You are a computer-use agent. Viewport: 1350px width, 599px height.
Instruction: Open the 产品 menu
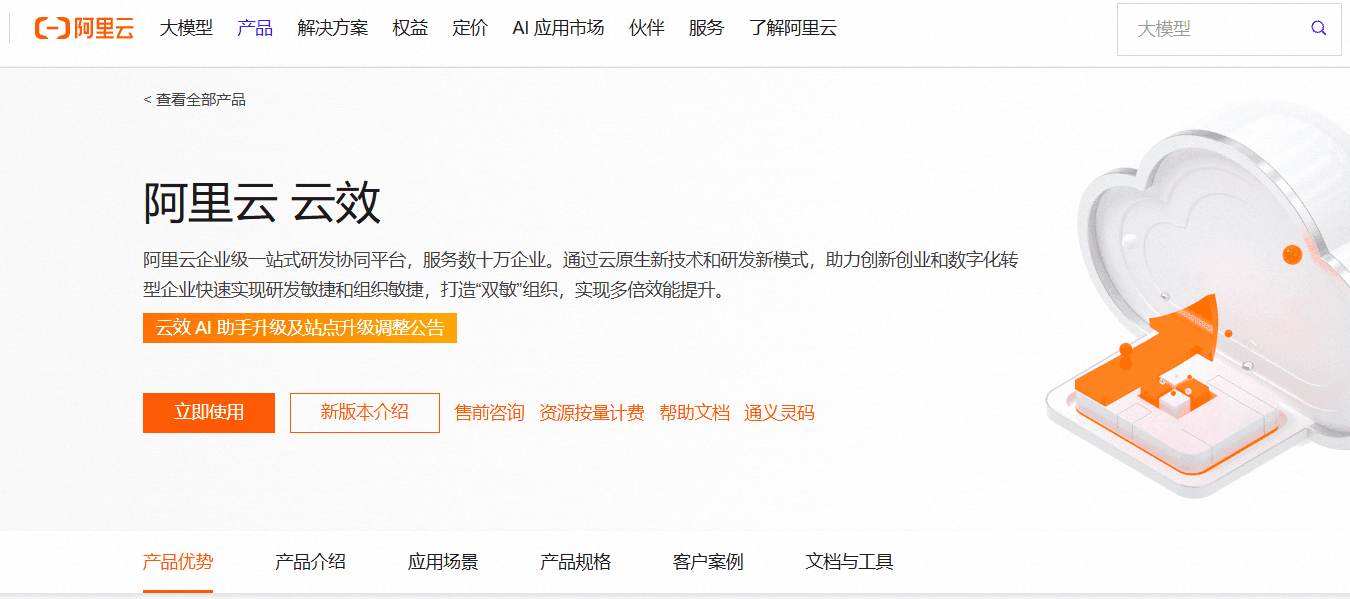[x=255, y=28]
